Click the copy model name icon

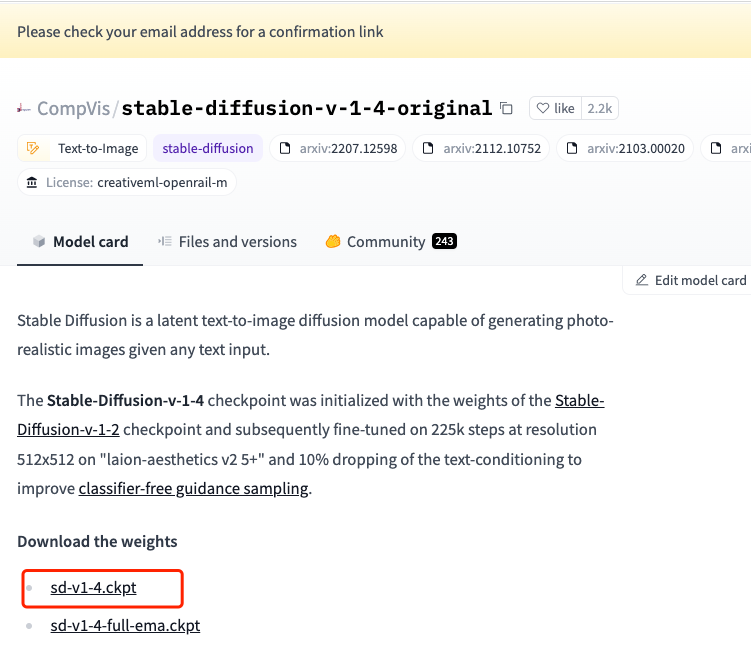pyautogui.click(x=507, y=108)
